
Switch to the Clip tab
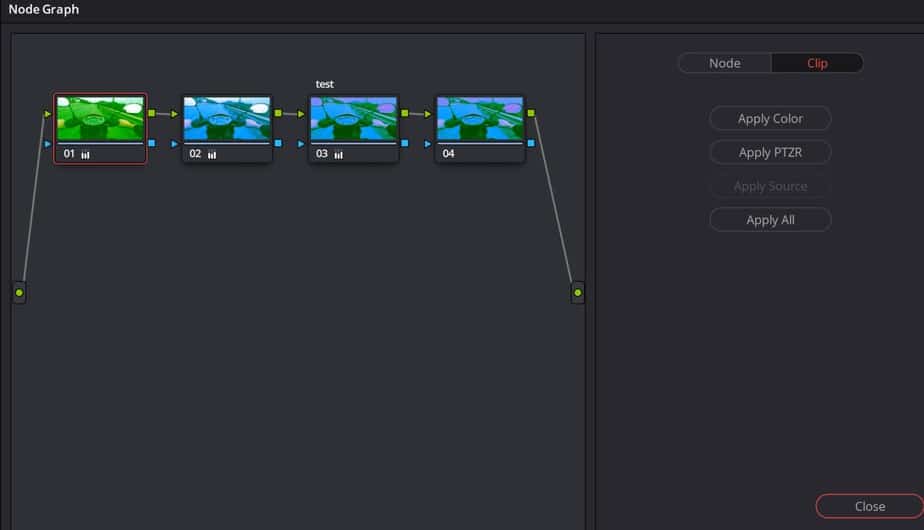click(817, 63)
